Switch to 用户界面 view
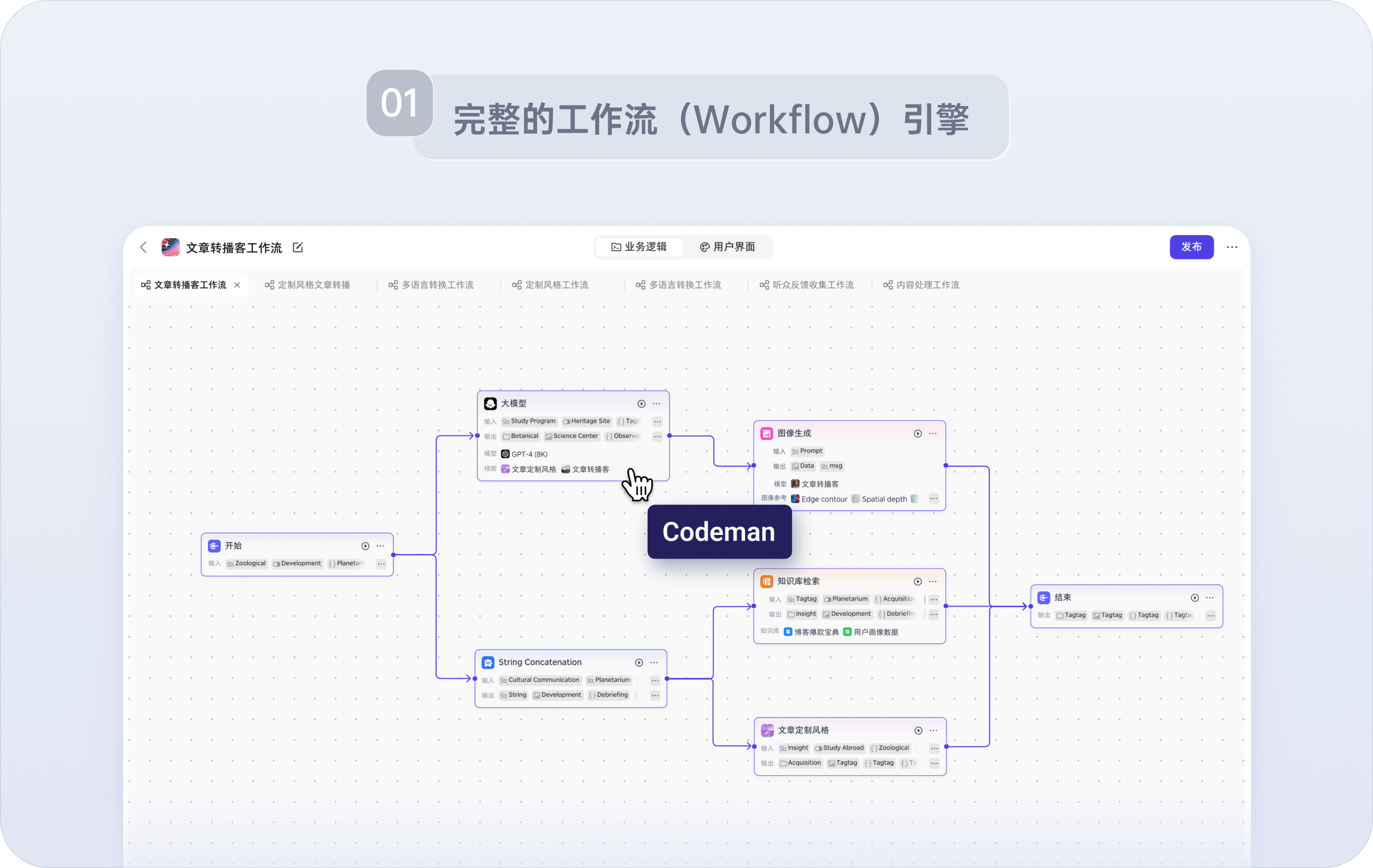The image size is (1373, 868). [x=727, y=247]
